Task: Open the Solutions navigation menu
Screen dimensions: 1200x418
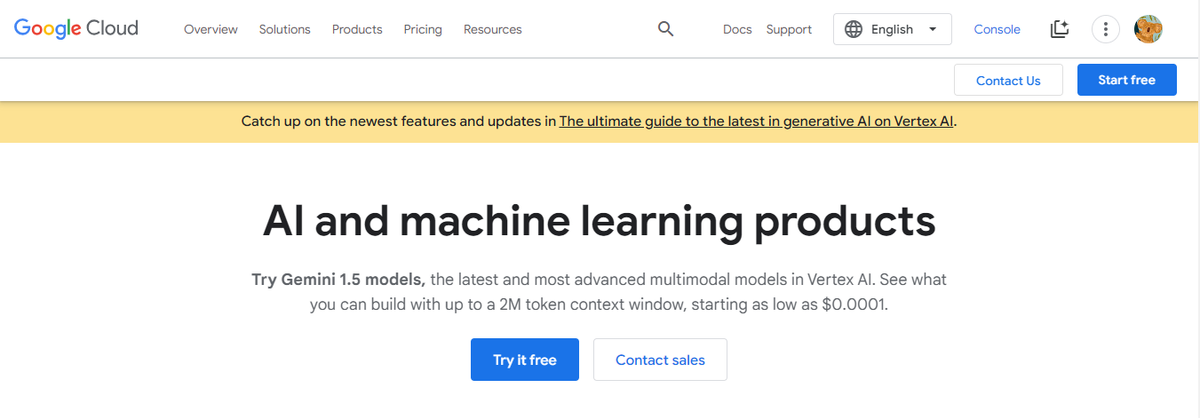Action: click(285, 29)
